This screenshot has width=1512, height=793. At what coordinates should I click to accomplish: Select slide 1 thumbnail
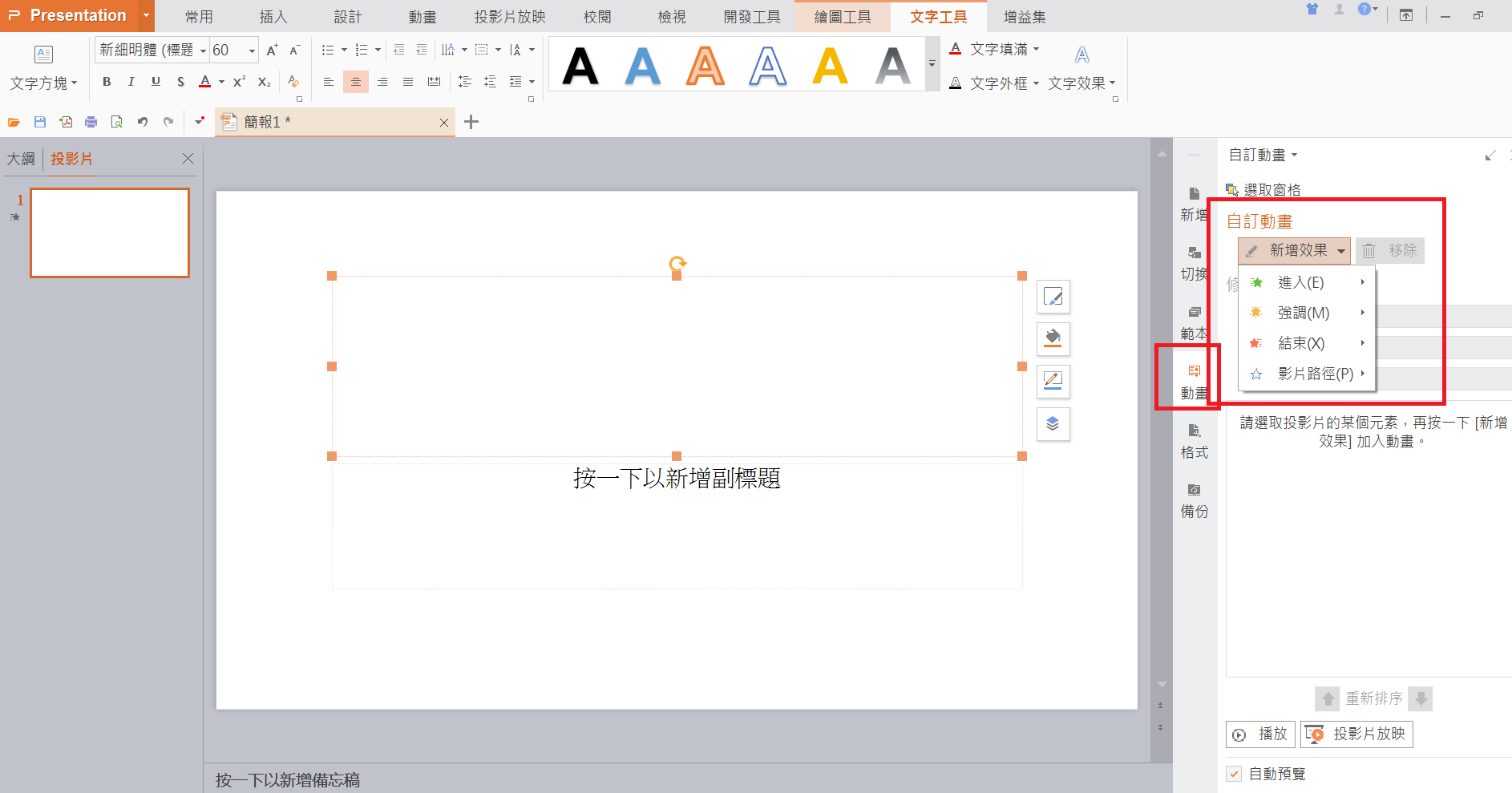(110, 233)
